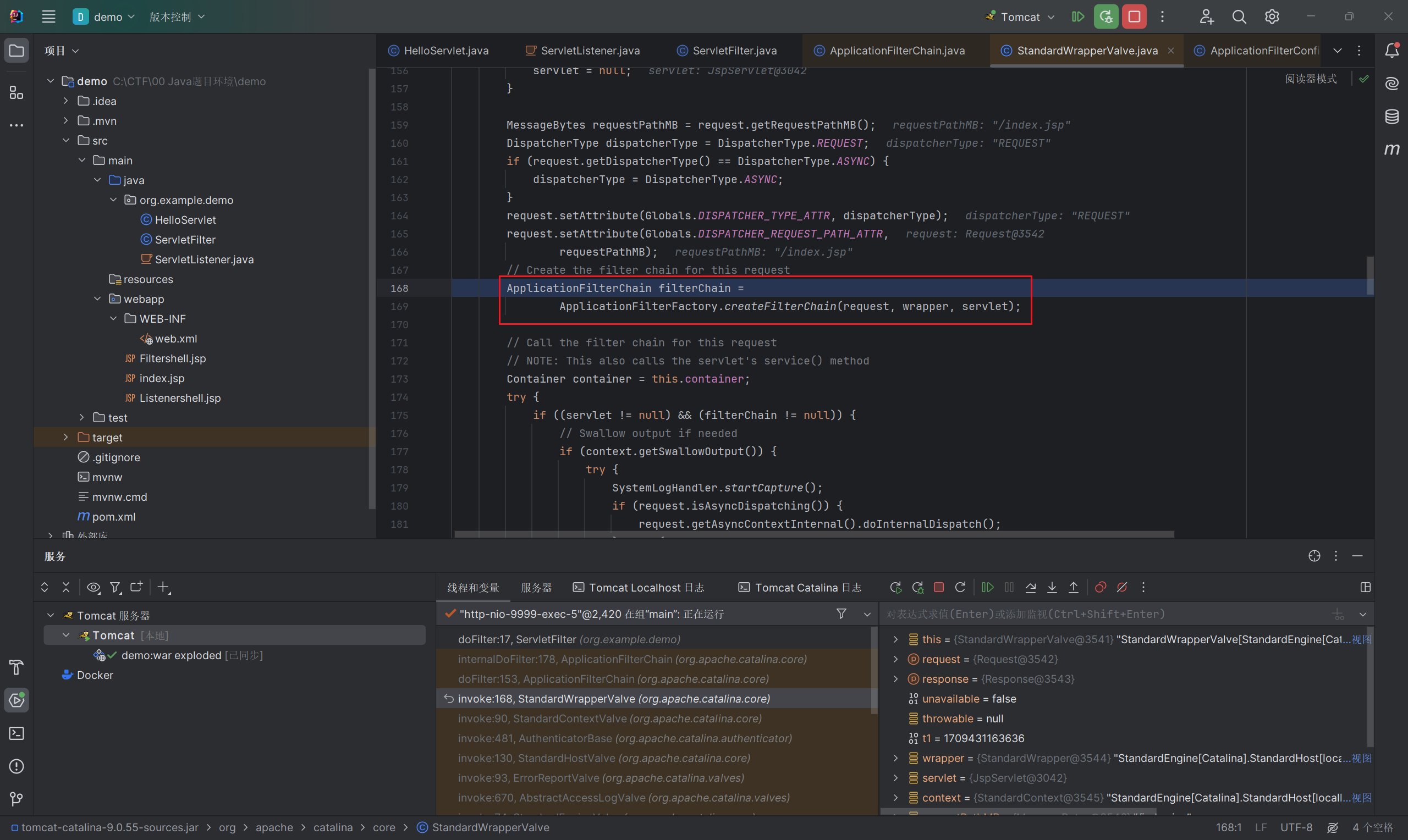Image resolution: width=1408 pixels, height=840 pixels.
Task: Switch to ServletListener.java tab
Action: (x=582, y=51)
